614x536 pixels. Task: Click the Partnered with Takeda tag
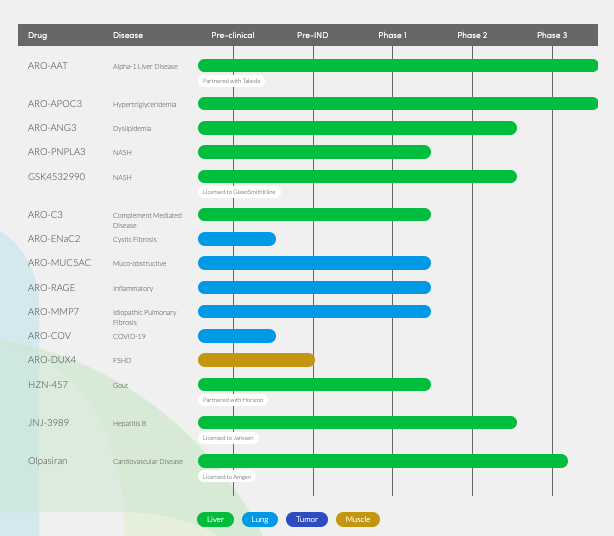tap(231, 81)
